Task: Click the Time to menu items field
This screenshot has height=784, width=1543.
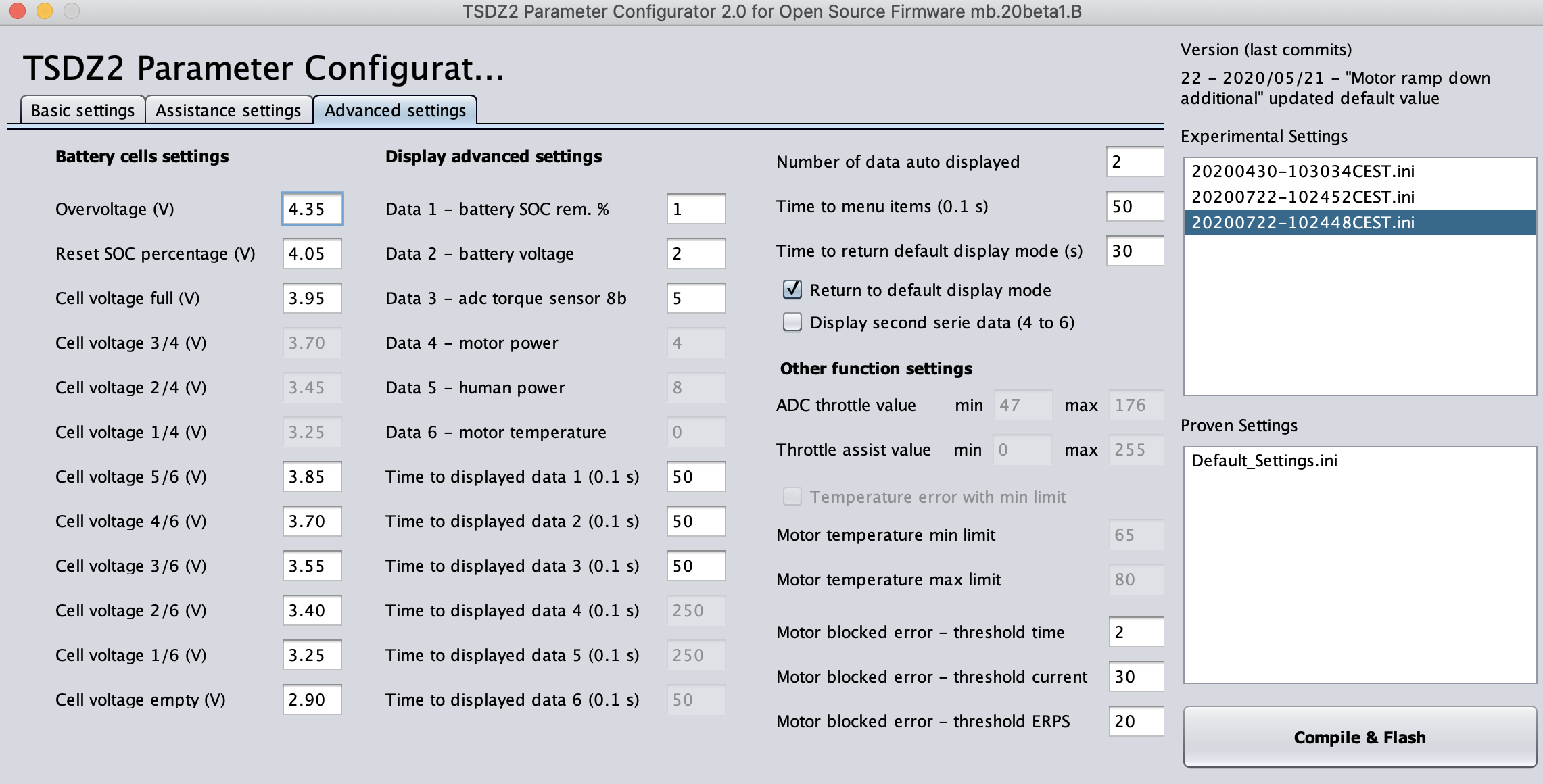Action: click(1135, 206)
